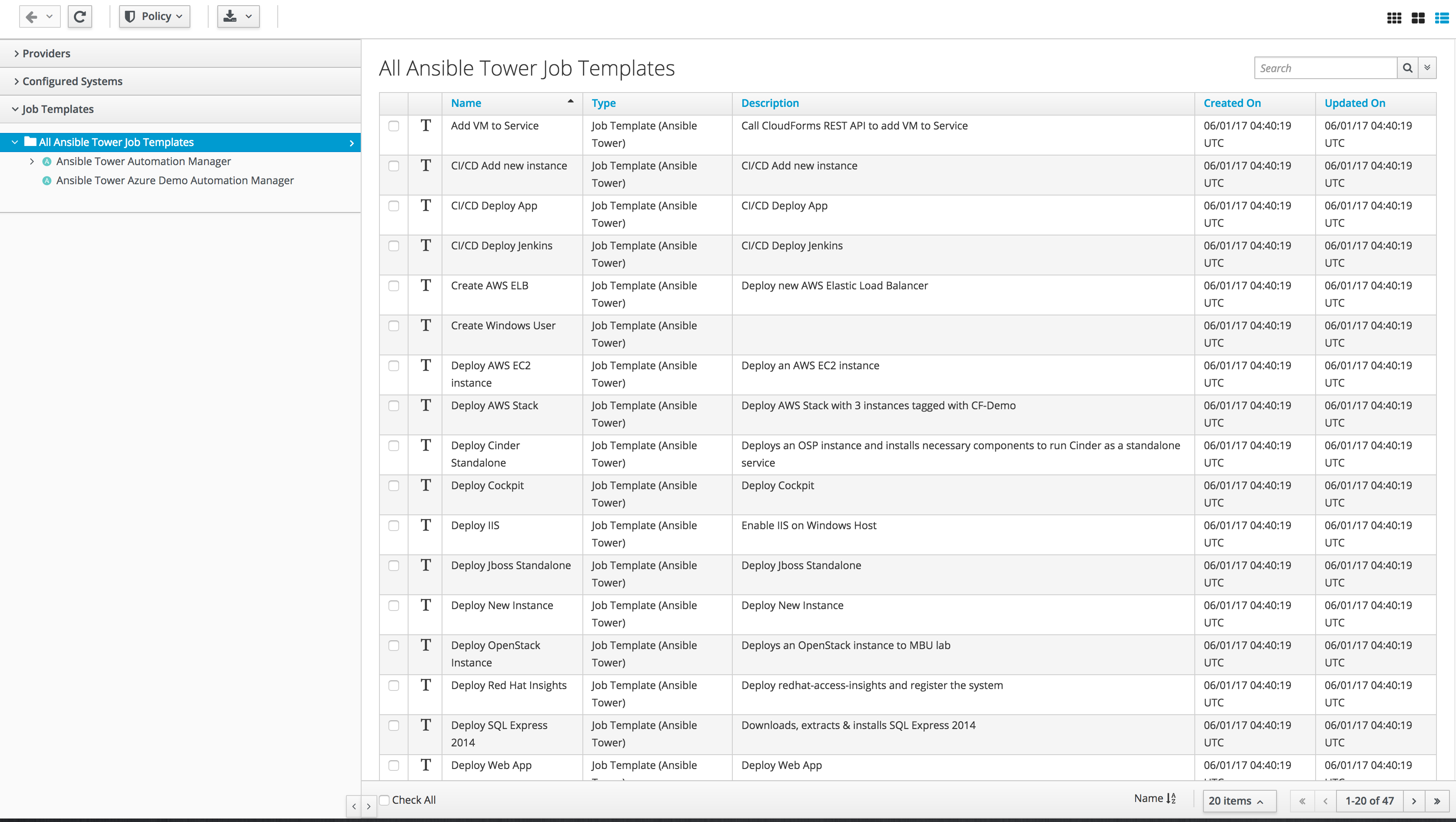Click the 1-20 of 47 page indicator

1369,801
